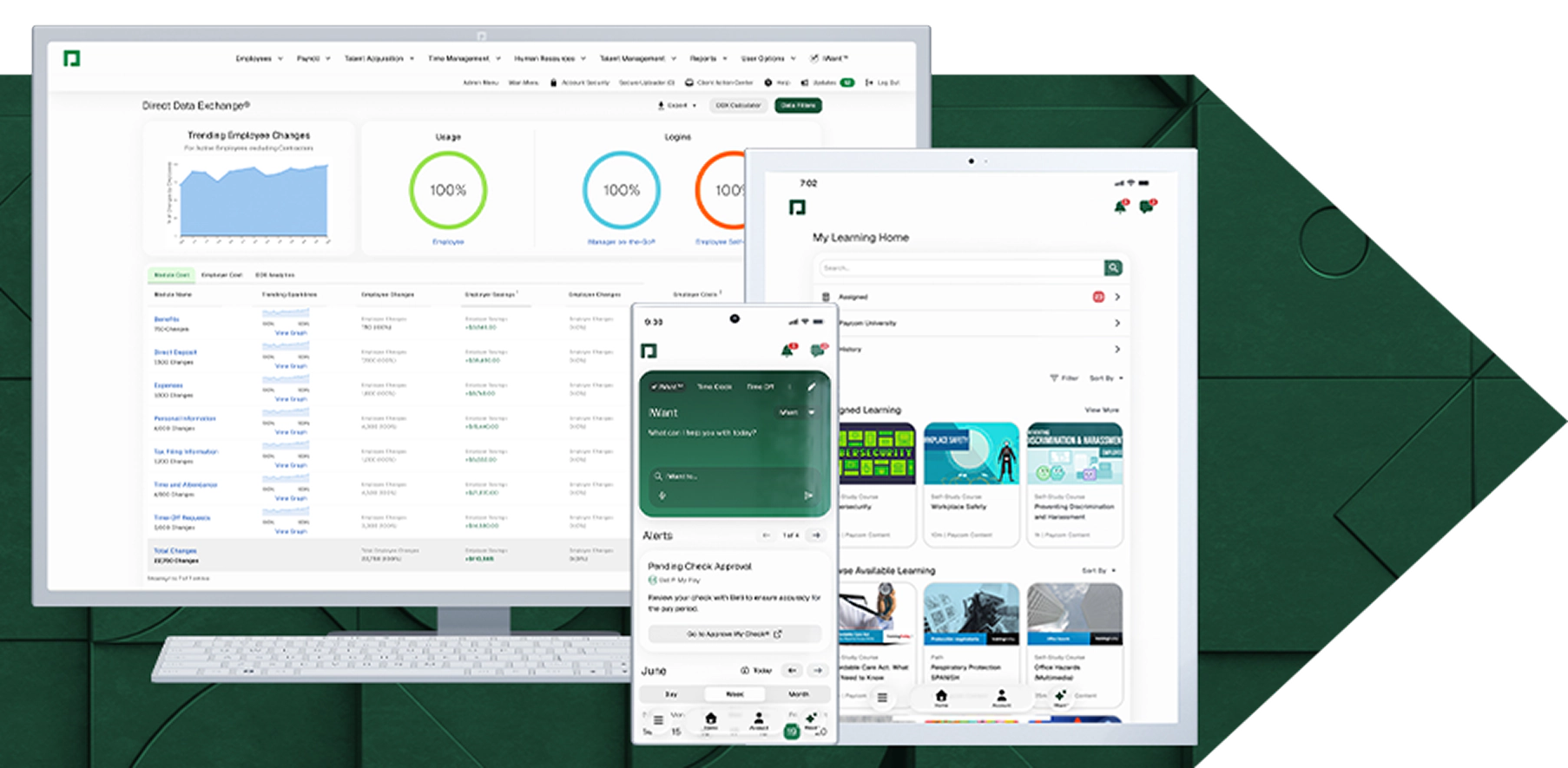Open chat messages icon on the phone
The height and width of the screenshot is (768, 1568).
pyautogui.click(x=817, y=351)
